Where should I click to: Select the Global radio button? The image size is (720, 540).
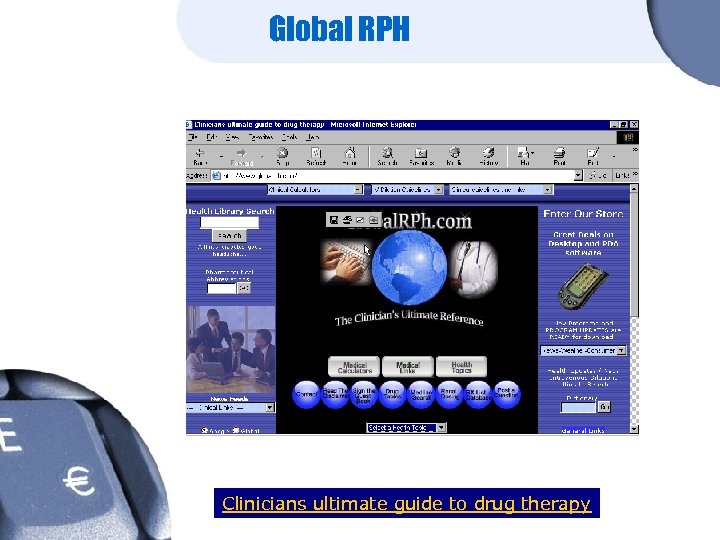236,430
